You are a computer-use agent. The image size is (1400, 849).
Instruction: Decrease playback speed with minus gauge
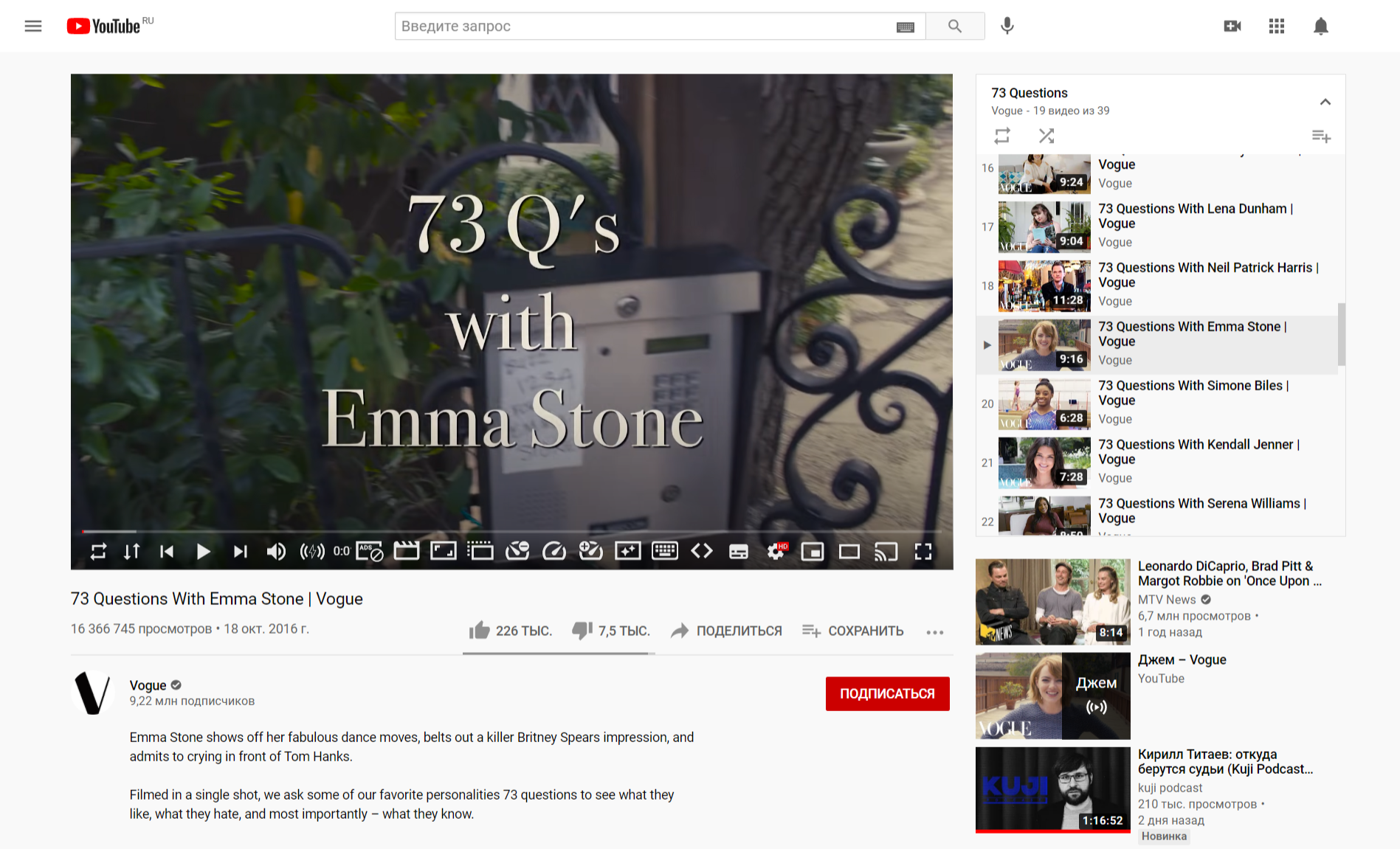(x=517, y=551)
